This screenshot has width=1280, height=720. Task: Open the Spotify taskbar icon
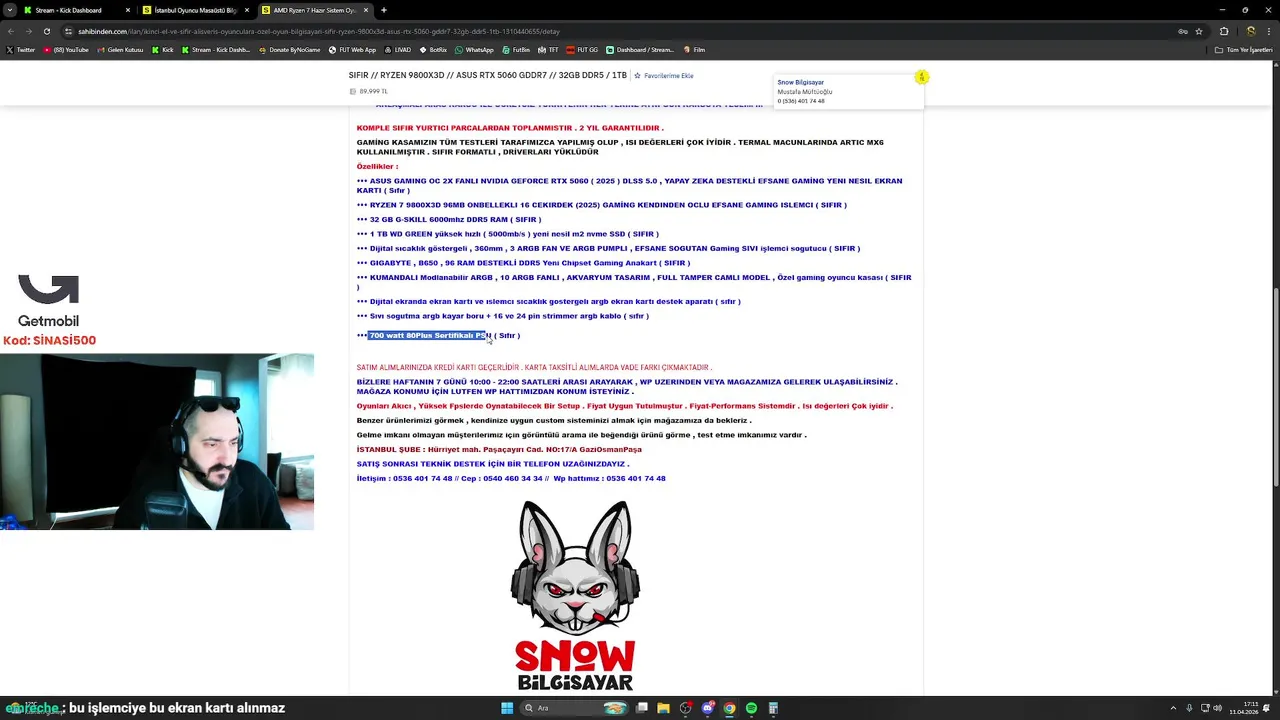(x=752, y=708)
